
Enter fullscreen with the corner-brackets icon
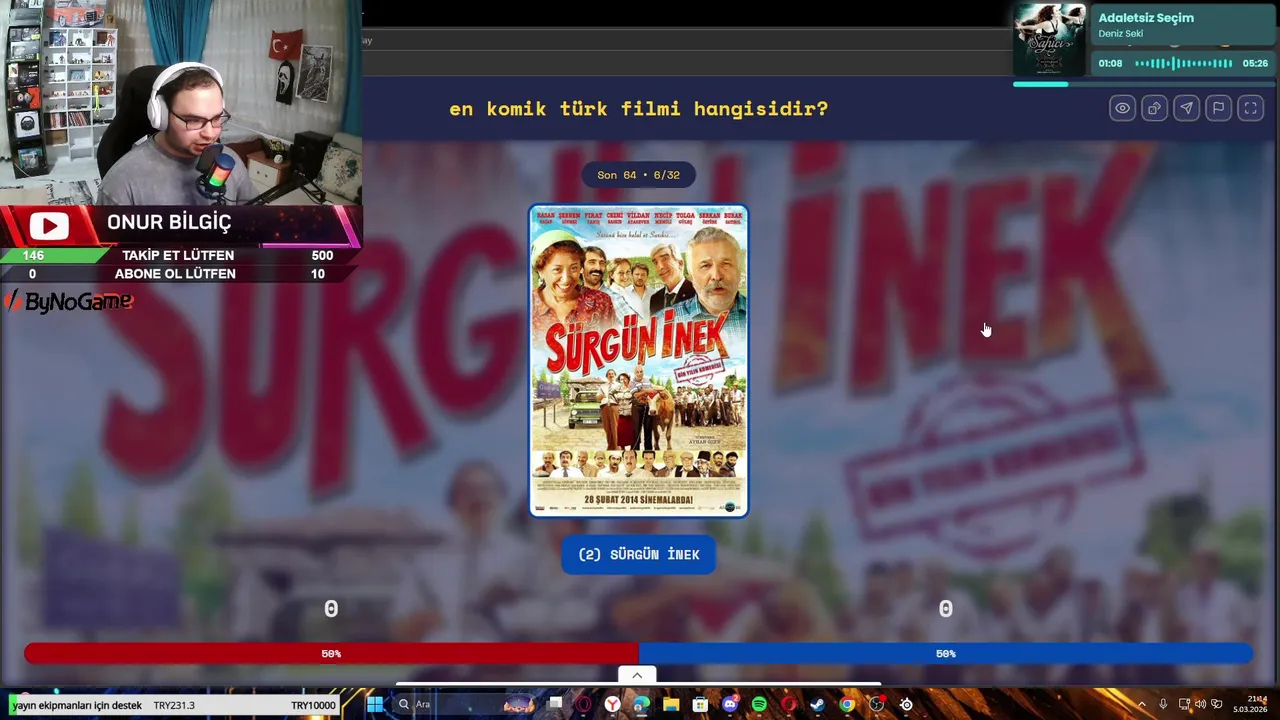click(x=1250, y=108)
